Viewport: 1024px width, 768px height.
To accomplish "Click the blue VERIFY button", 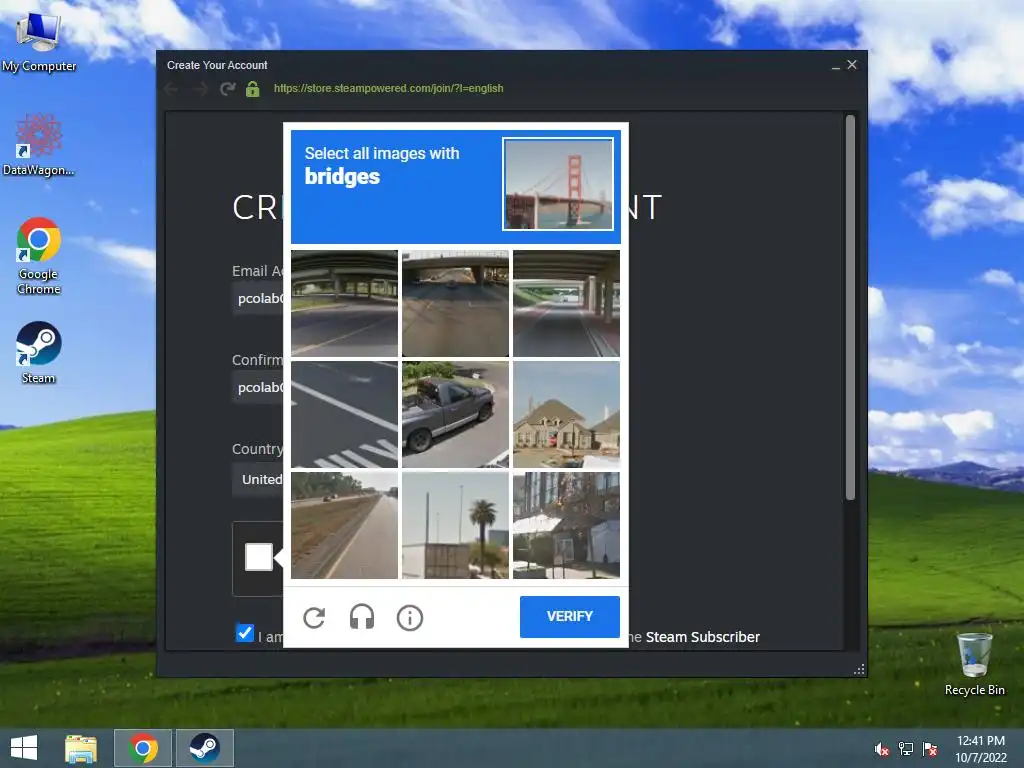I will point(569,616).
